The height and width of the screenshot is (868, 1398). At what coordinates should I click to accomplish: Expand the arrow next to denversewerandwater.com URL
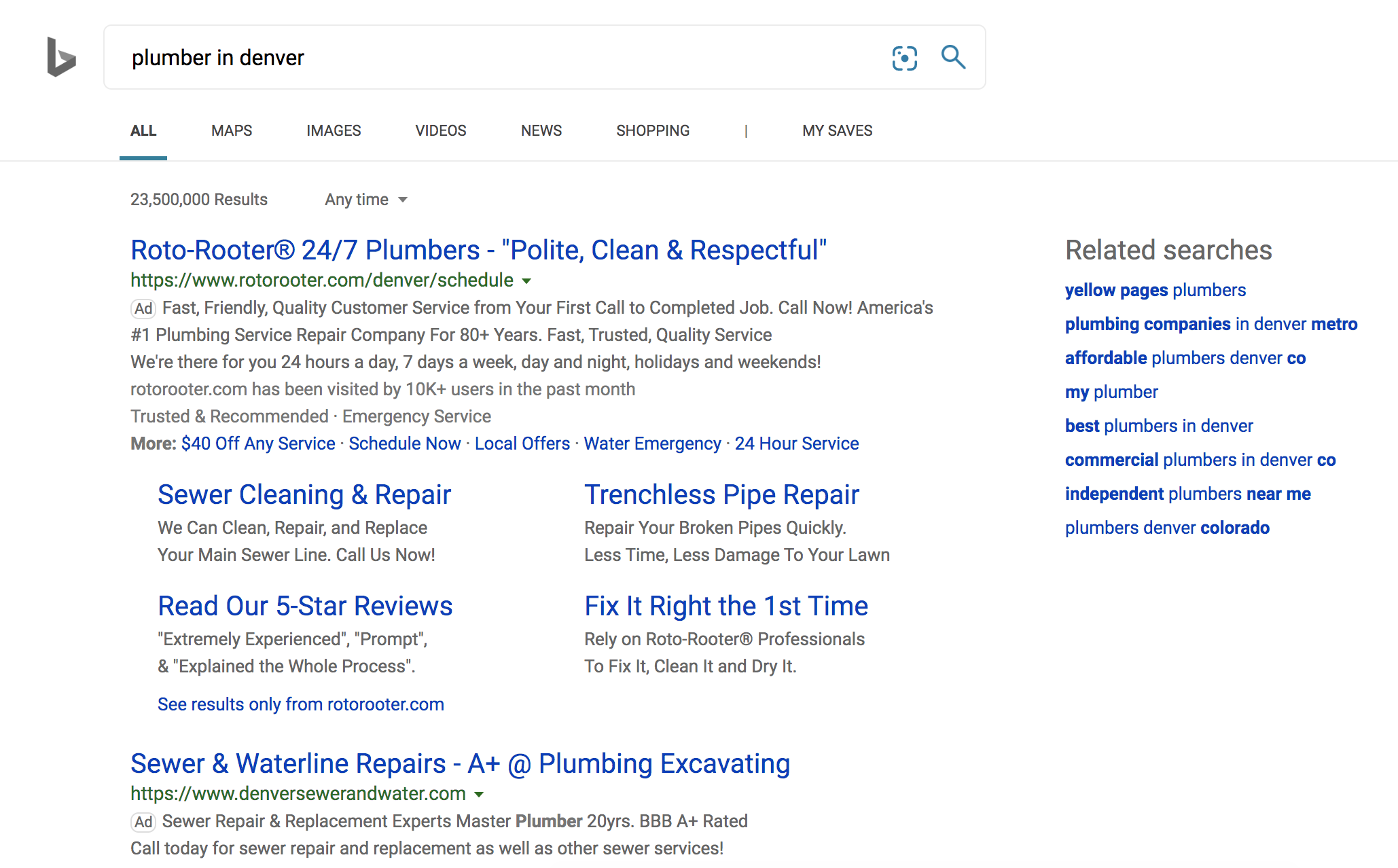click(x=479, y=795)
